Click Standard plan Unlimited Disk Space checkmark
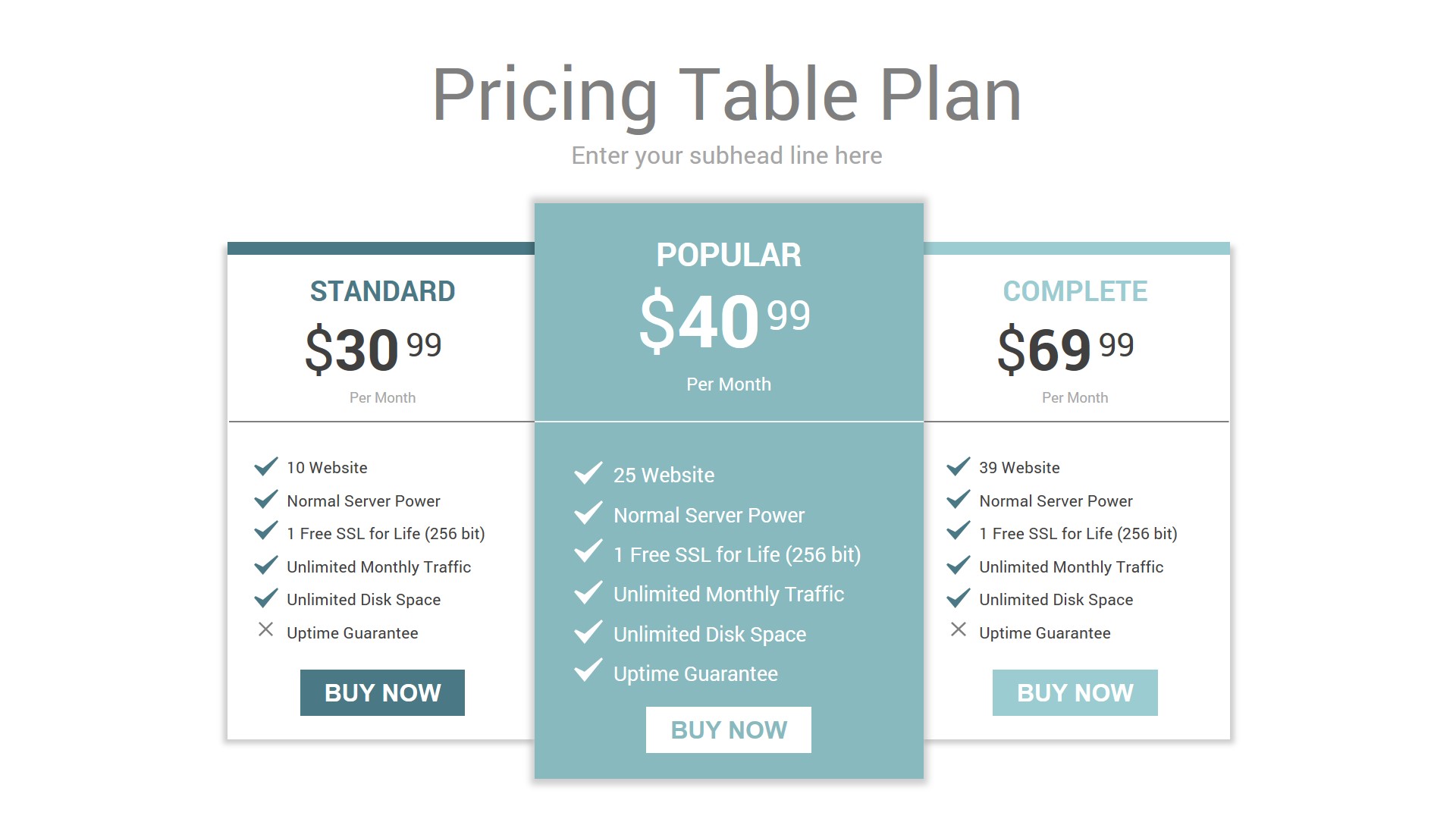Screen dimensions: 1456x819 pos(266,598)
